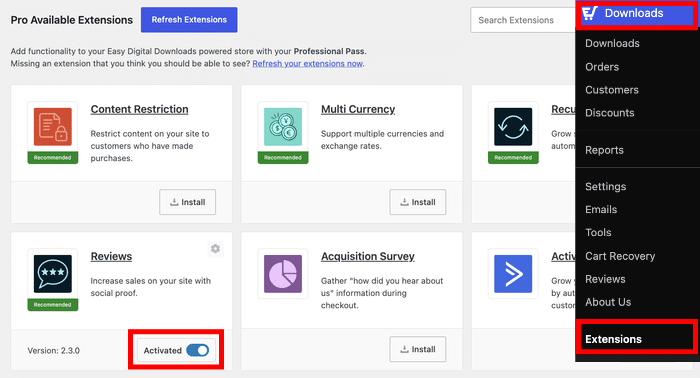Open the Acquisition Survey title link
700x378 pixels.
coord(368,256)
